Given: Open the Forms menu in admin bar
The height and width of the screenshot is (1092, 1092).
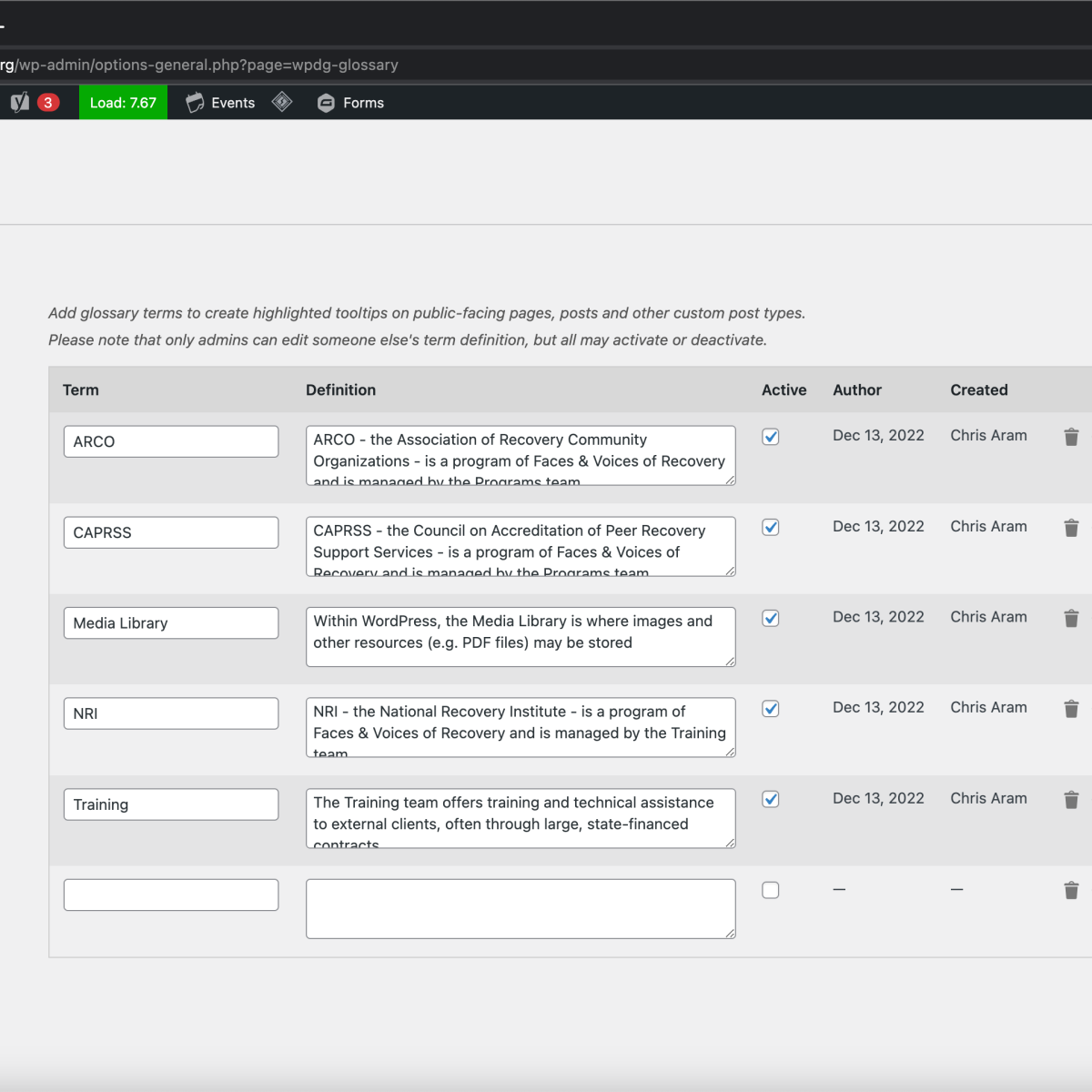Looking at the screenshot, I should tap(350, 103).
